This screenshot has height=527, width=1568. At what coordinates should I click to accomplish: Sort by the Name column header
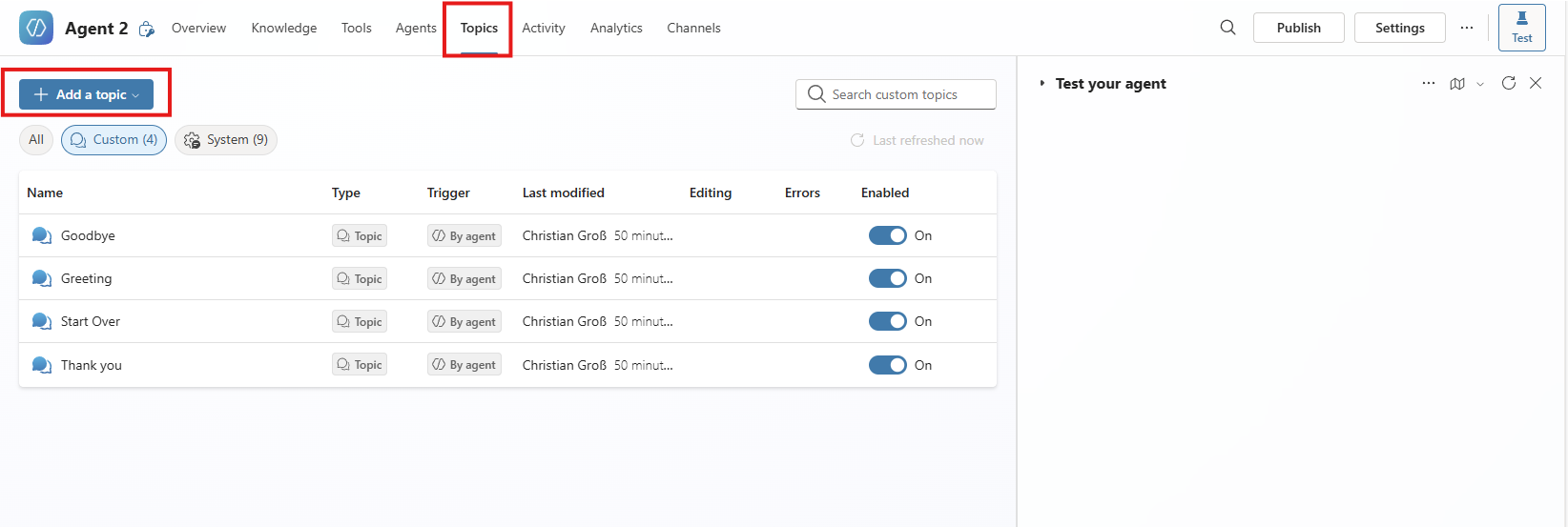click(45, 193)
